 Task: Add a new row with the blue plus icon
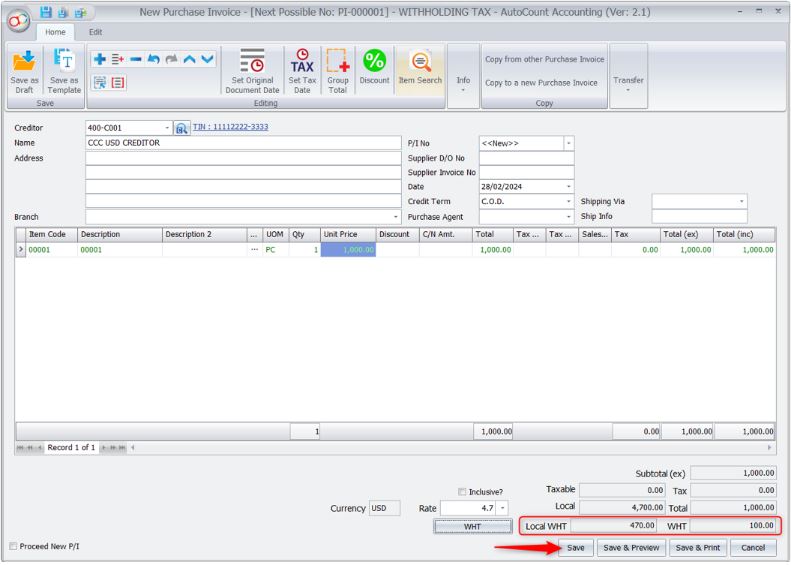pyautogui.click(x=100, y=60)
